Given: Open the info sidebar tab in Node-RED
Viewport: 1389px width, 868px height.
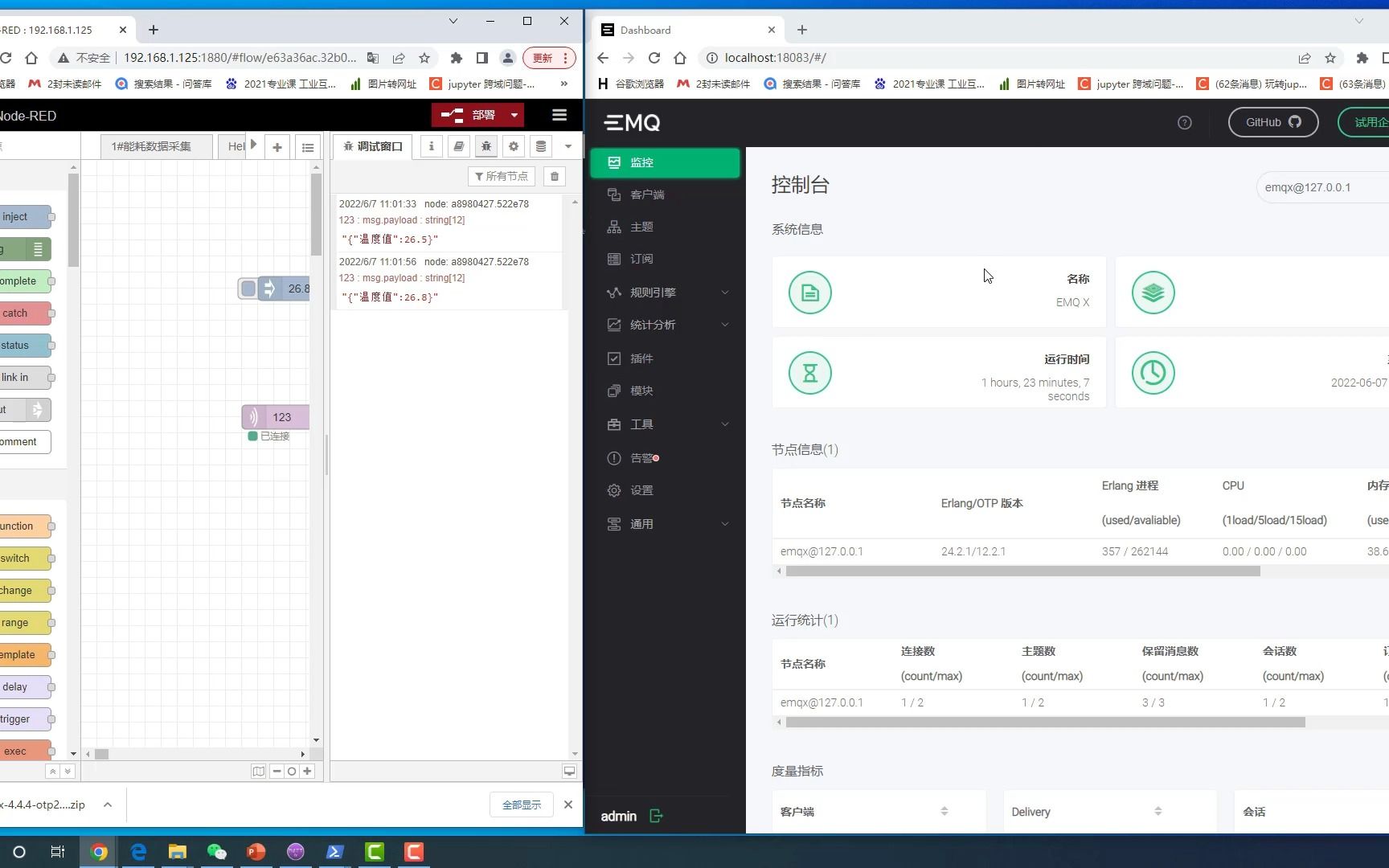Looking at the screenshot, I should [x=432, y=146].
